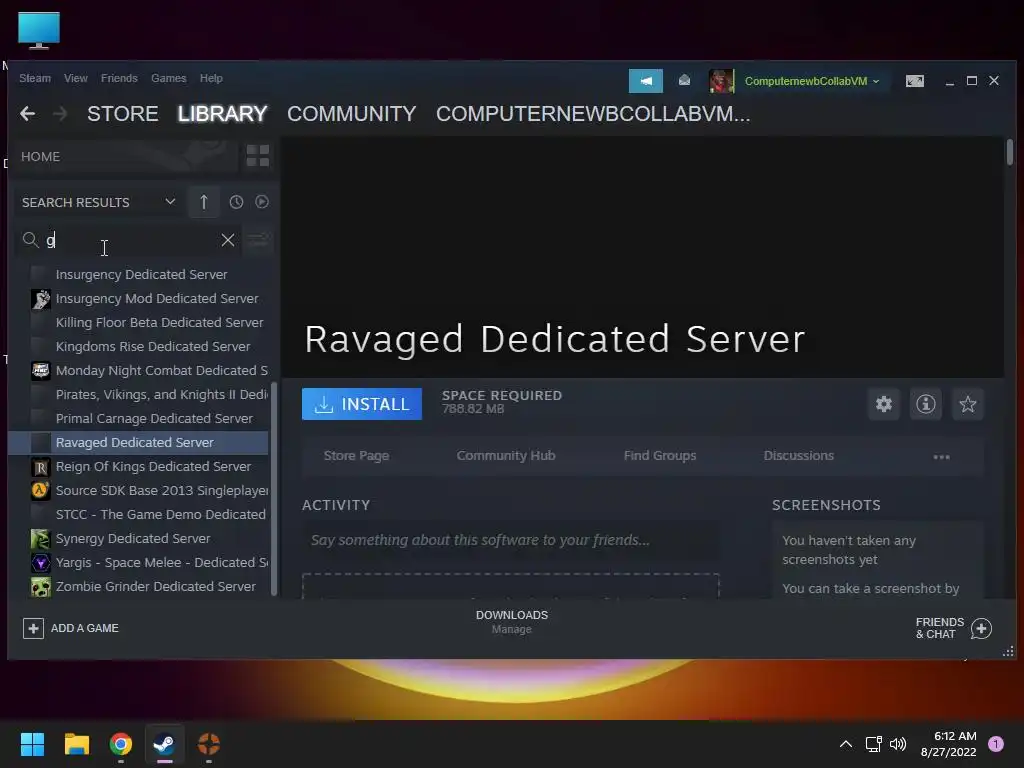Switch library to grid collections view
This screenshot has width=1024, height=768.
pos(258,156)
